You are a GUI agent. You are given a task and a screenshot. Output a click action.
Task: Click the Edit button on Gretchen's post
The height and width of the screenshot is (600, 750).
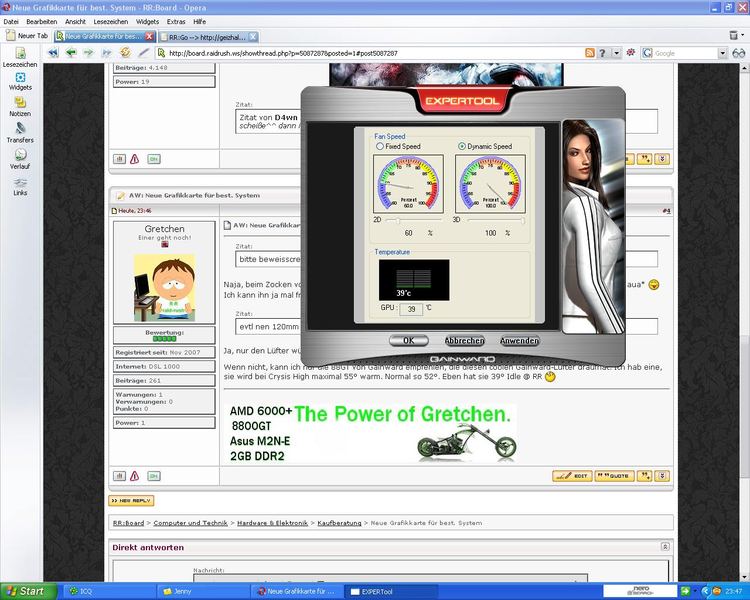[x=572, y=476]
